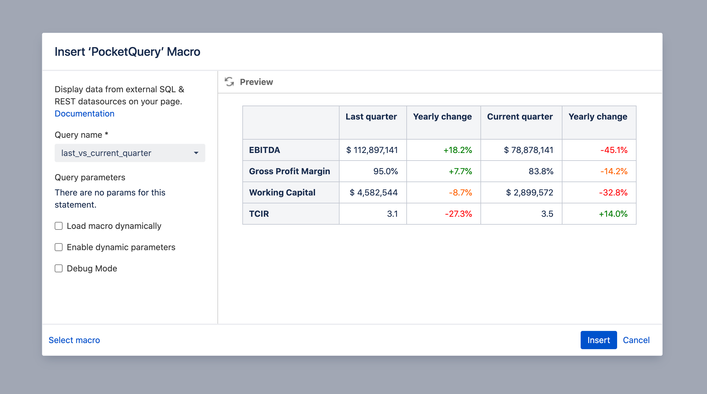
Task: Select the -32.8% cell
Action: coord(599,192)
